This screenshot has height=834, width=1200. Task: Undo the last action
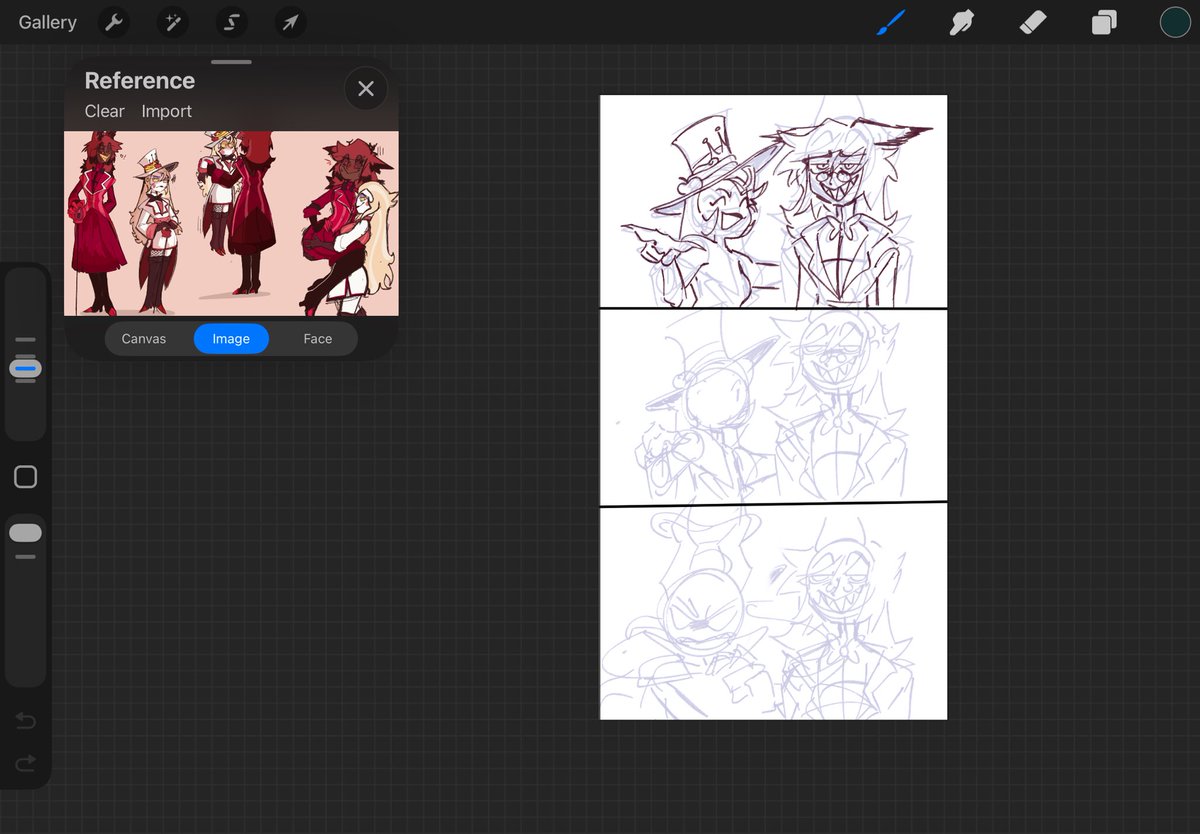26,721
